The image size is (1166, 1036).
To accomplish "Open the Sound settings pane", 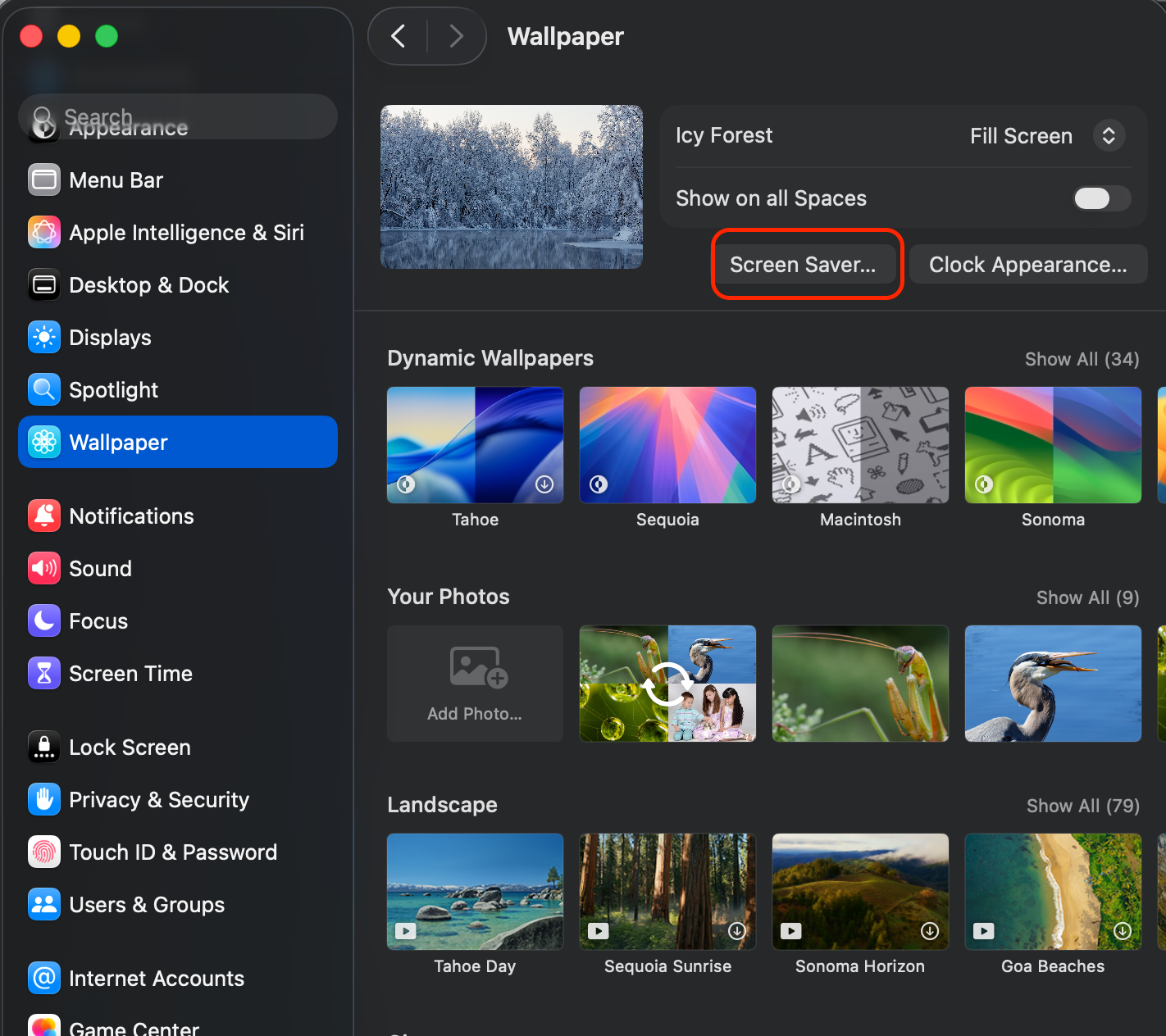I will click(178, 569).
